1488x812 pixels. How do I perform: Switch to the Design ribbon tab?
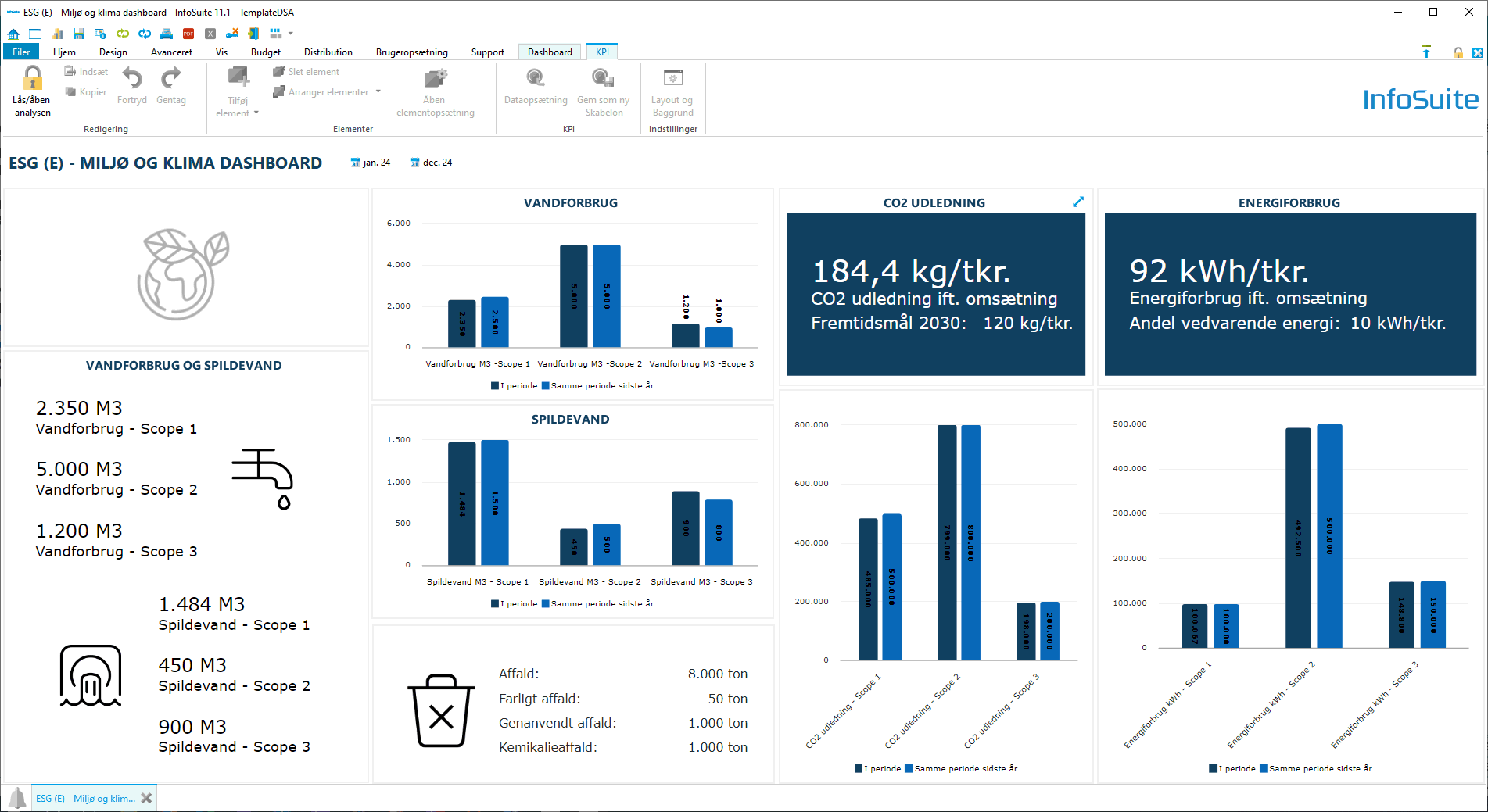pyautogui.click(x=113, y=52)
